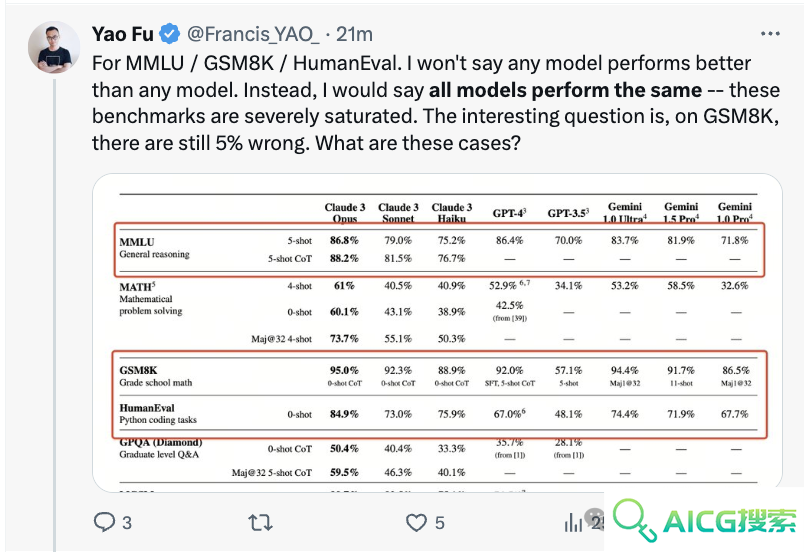Click the @Francis_YAO_ handle link
This screenshot has width=804, height=552.
point(253,34)
